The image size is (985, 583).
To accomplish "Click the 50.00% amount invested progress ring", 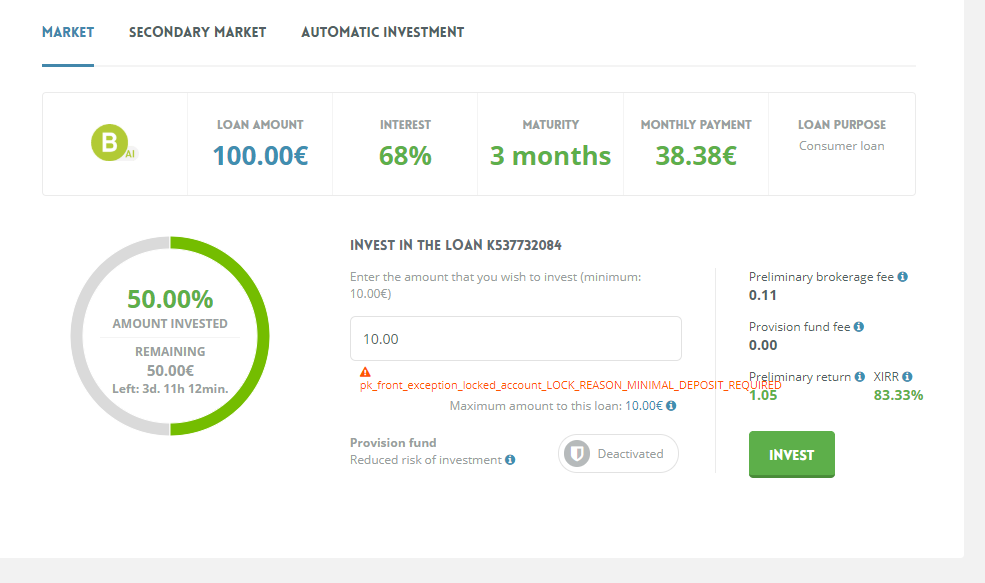I will tap(170, 336).
